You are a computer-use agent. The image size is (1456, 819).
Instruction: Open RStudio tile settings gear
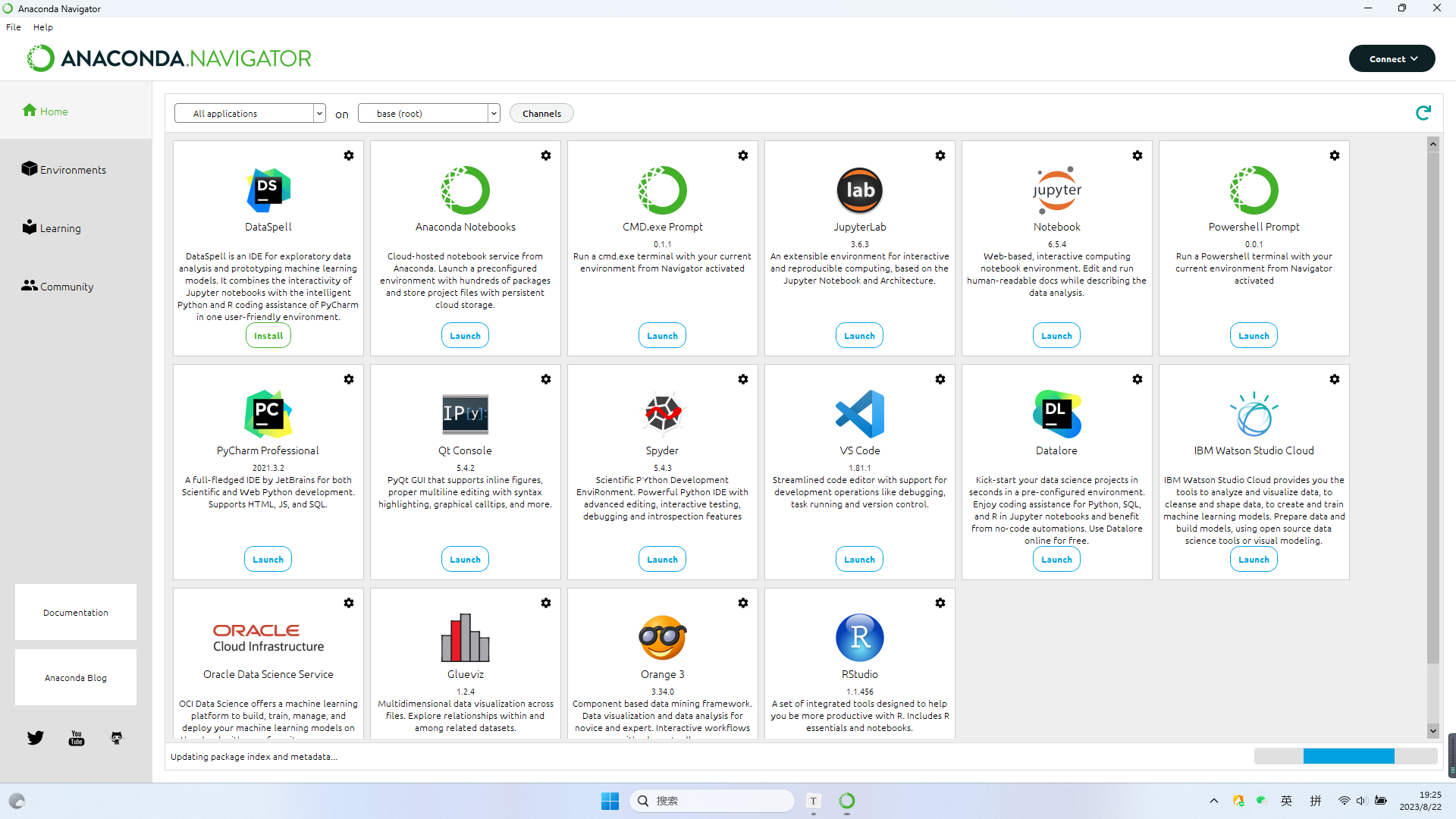pyautogui.click(x=940, y=603)
